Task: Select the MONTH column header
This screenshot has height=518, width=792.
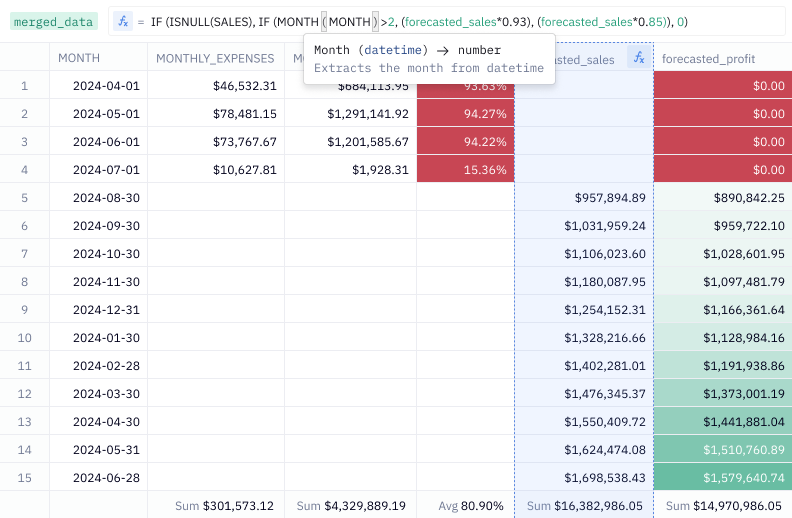Action: point(79,59)
